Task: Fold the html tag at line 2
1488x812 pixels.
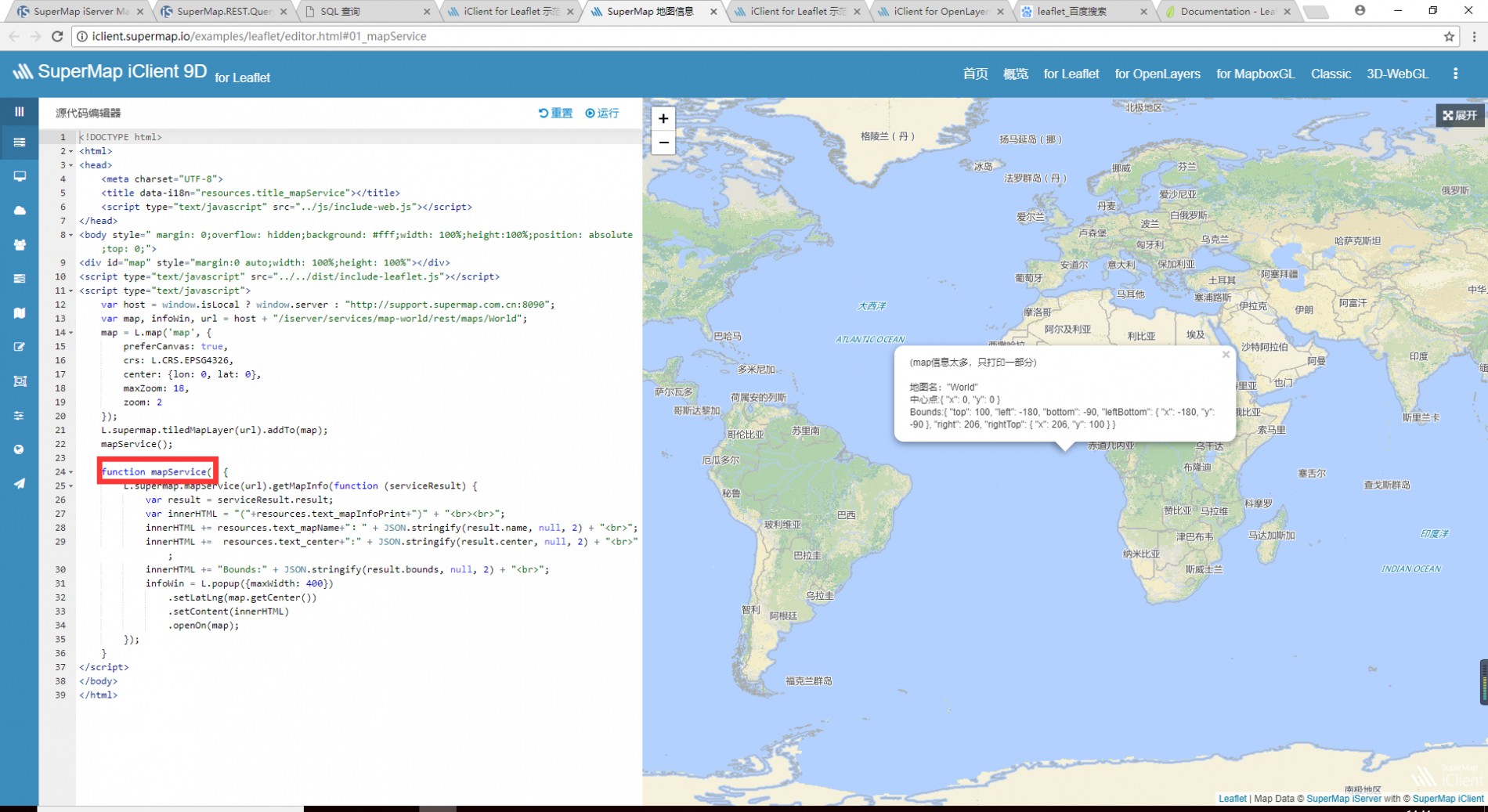Action: click(70, 151)
